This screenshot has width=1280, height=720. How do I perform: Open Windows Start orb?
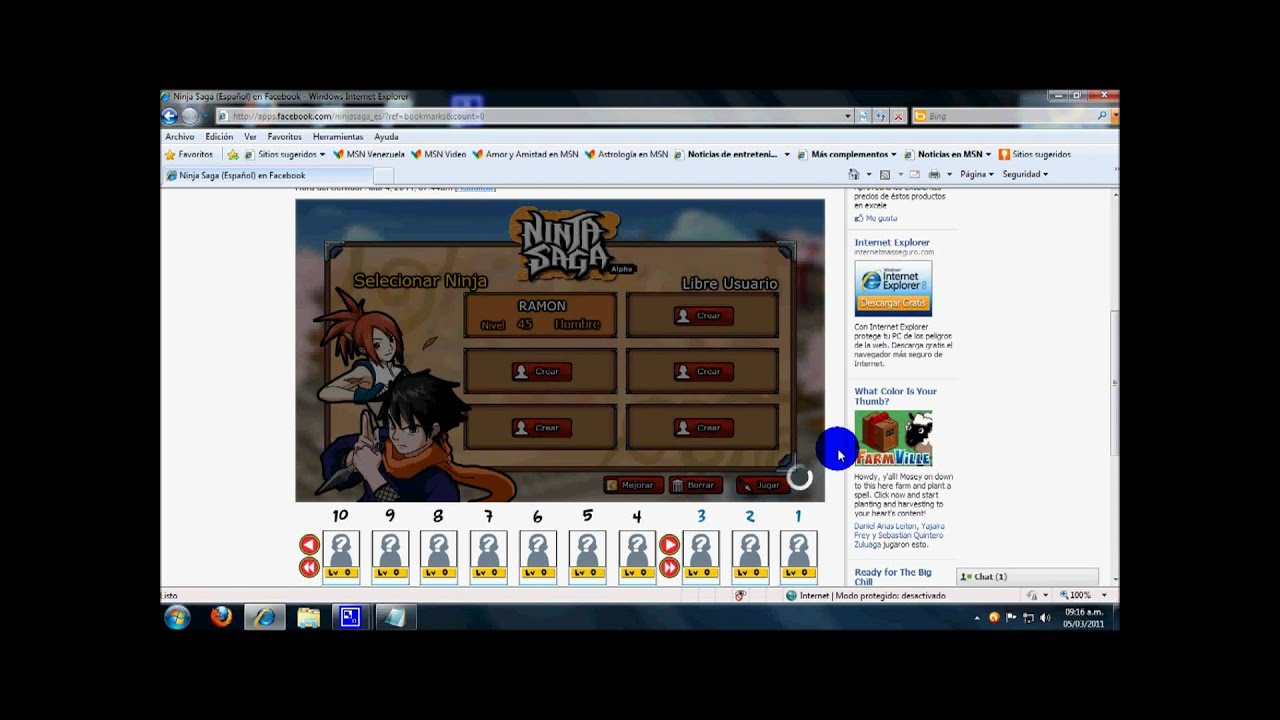(177, 617)
